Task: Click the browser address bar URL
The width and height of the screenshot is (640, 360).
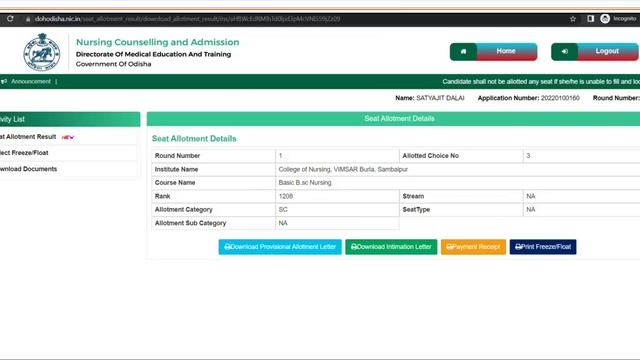Action: tap(187, 19)
